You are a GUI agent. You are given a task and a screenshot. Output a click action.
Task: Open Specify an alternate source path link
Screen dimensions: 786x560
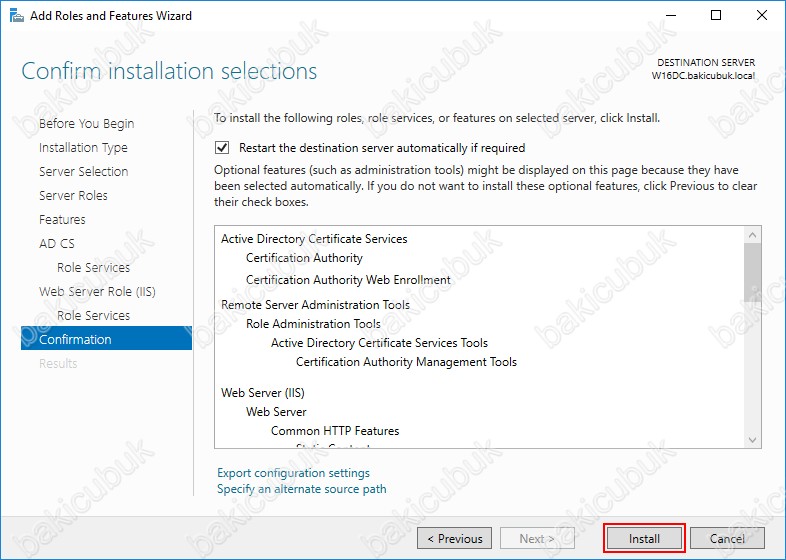302,489
